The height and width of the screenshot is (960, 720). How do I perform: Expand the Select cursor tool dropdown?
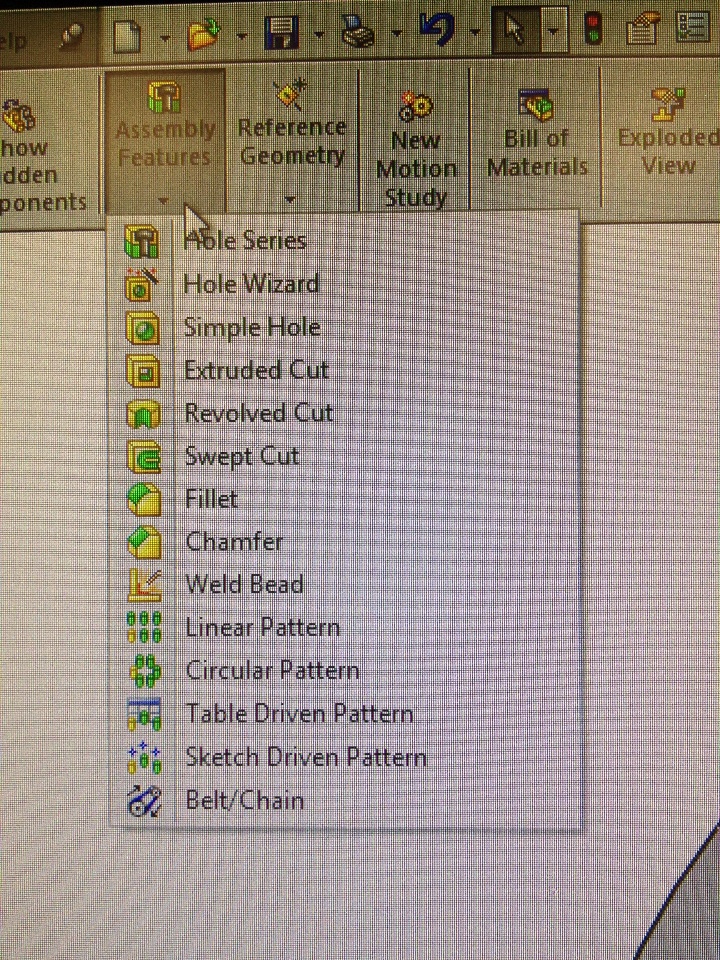[x=553, y=31]
